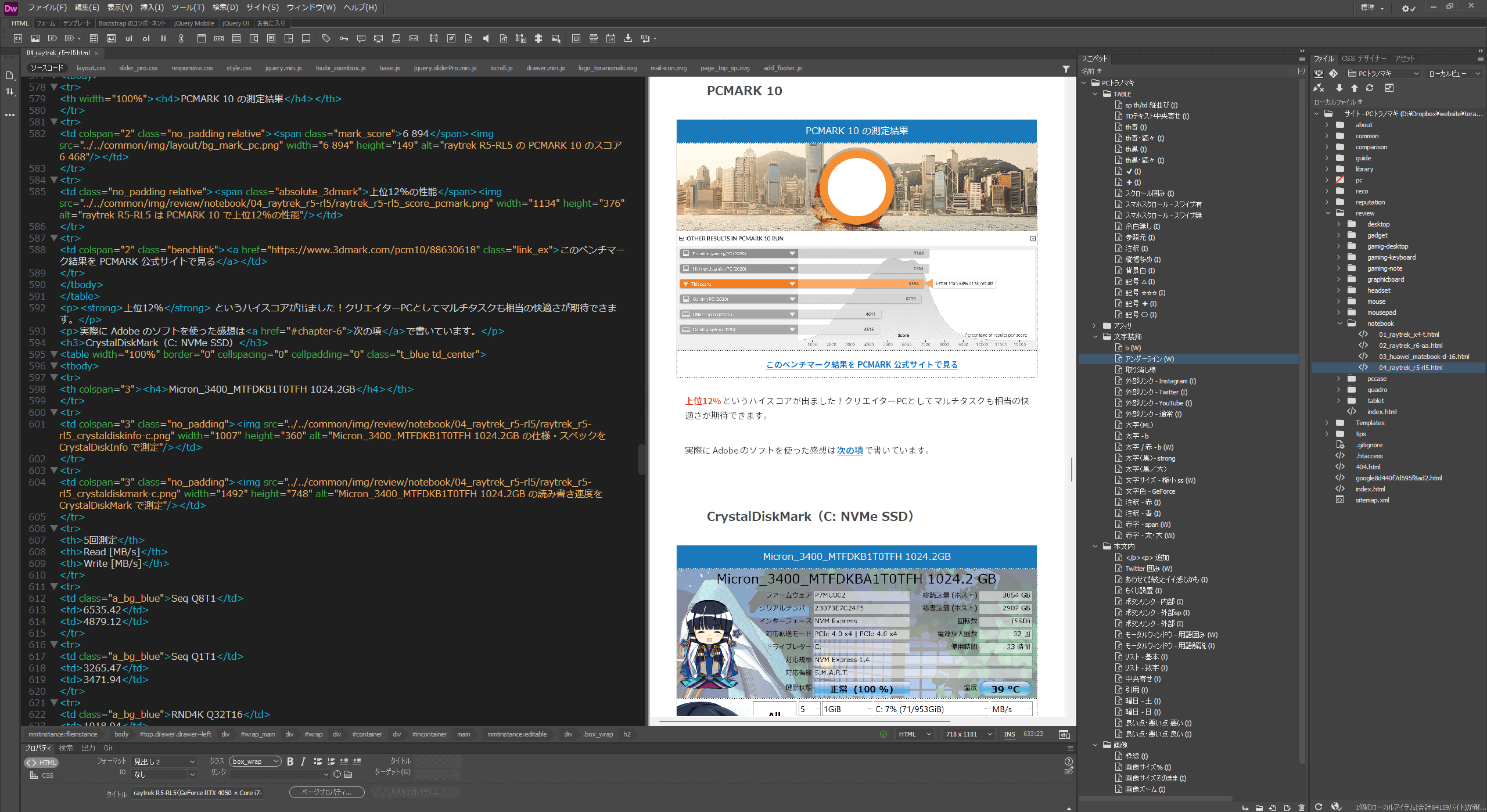Click the Email Link envelope icon
The width and height of the screenshot is (1487, 812).
point(414,38)
